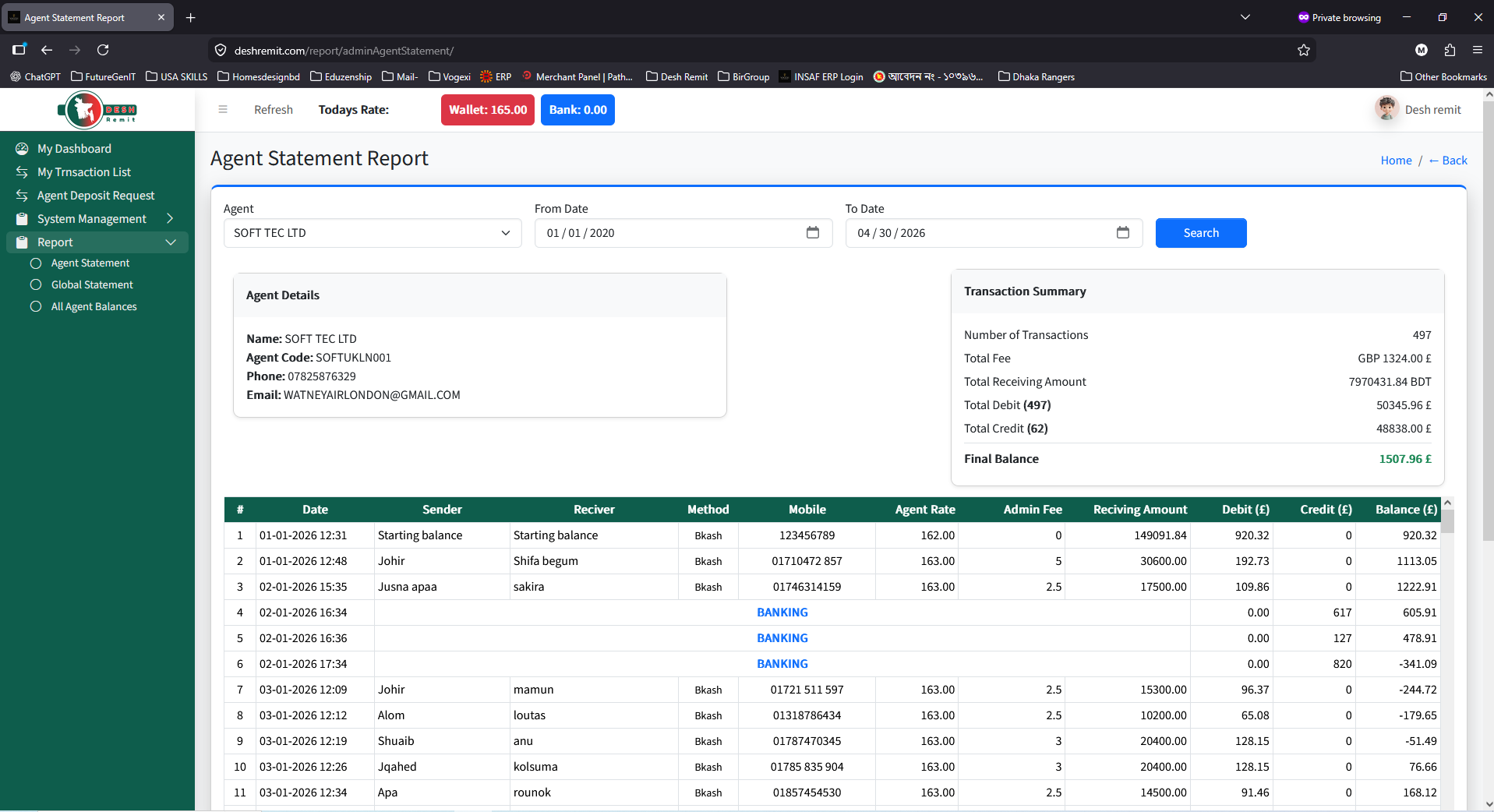
Task: Open the ChatGPT bookmark
Action: [x=35, y=76]
